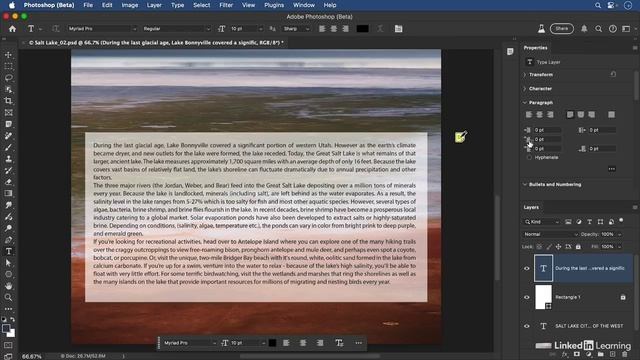Collapse Bullets and Numbering section
The height and width of the screenshot is (360, 640).
click(525, 184)
